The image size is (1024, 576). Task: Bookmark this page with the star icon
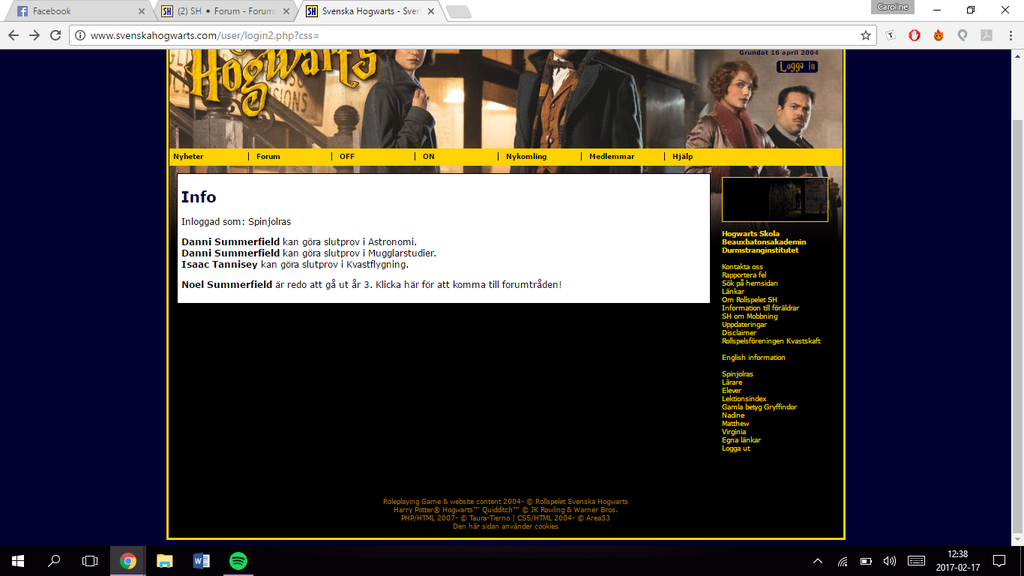pos(865,35)
